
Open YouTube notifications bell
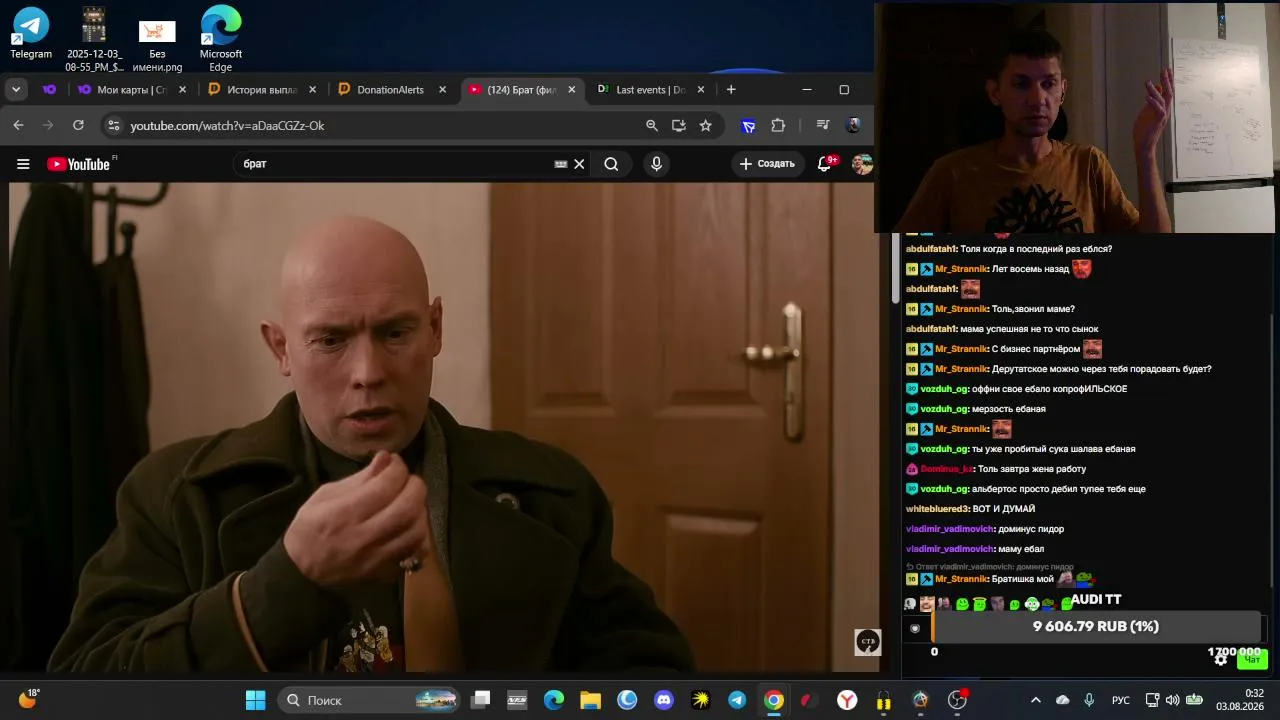click(x=825, y=164)
